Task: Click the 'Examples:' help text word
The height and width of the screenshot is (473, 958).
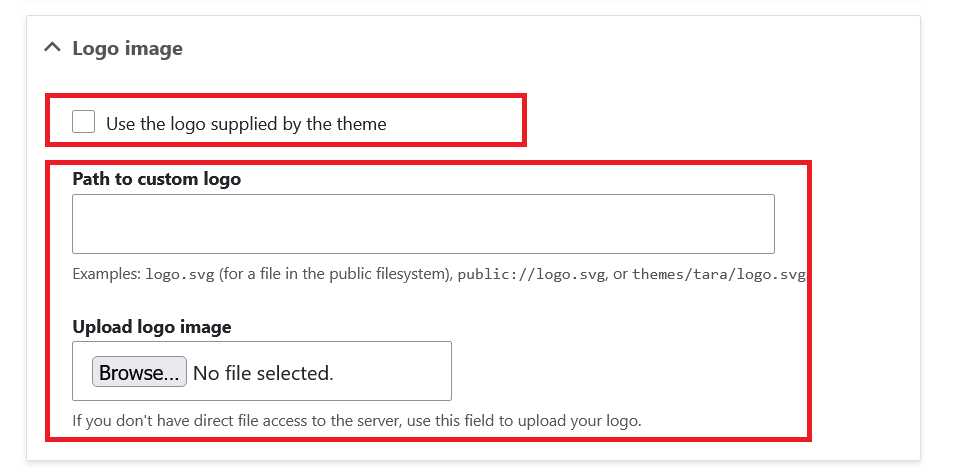Action: (x=107, y=274)
